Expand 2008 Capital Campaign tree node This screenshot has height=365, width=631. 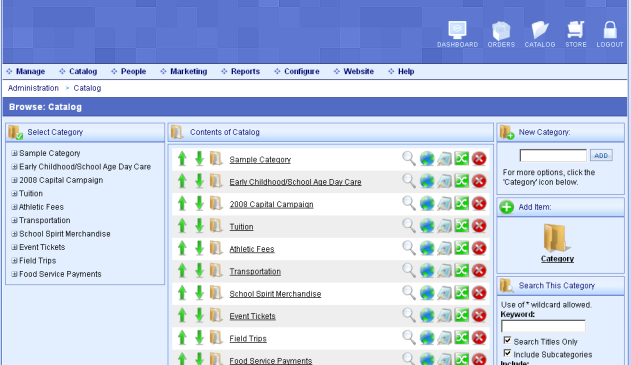14,180
